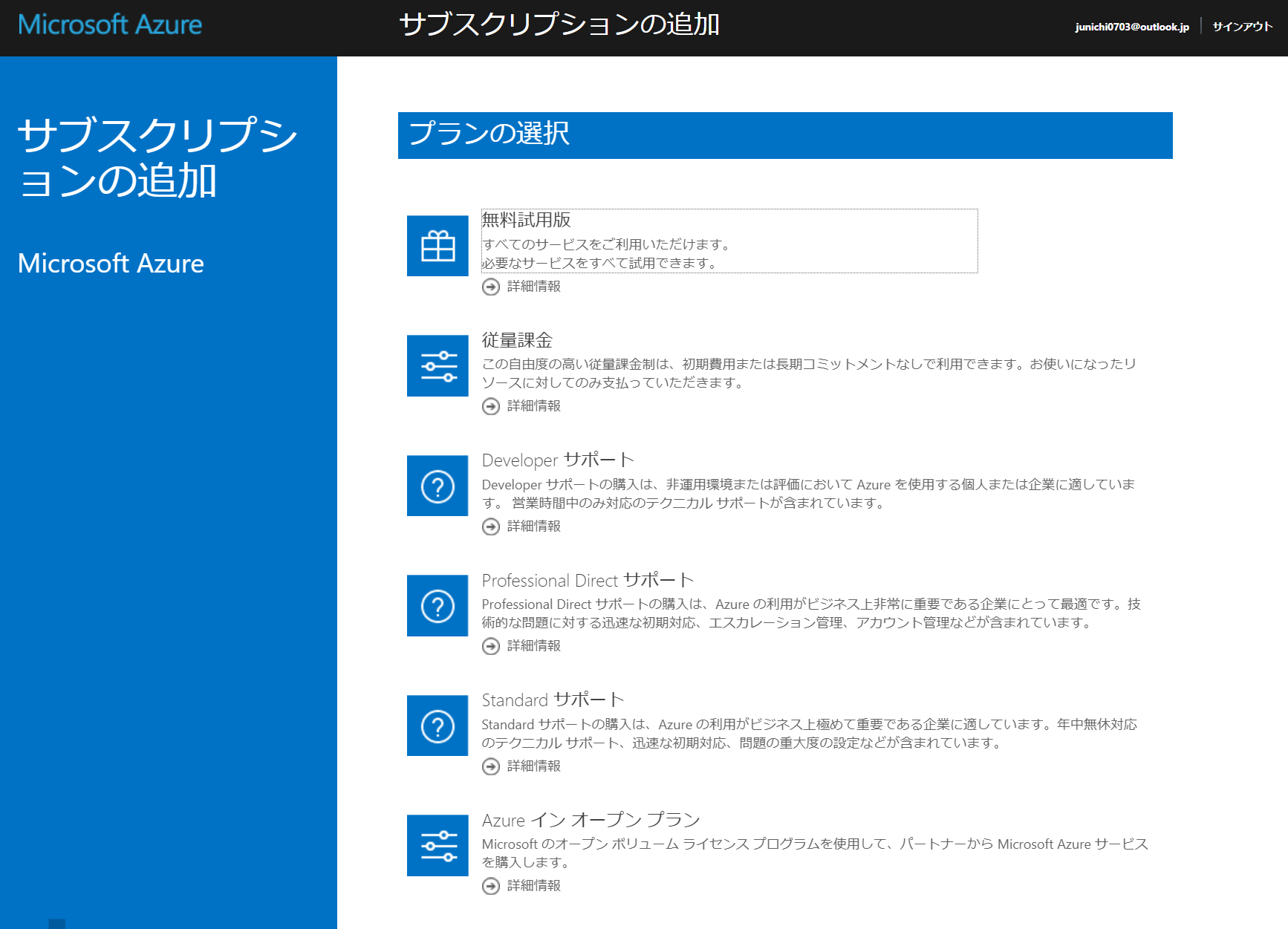Click the gift icon for 無料試用版

[x=438, y=246]
